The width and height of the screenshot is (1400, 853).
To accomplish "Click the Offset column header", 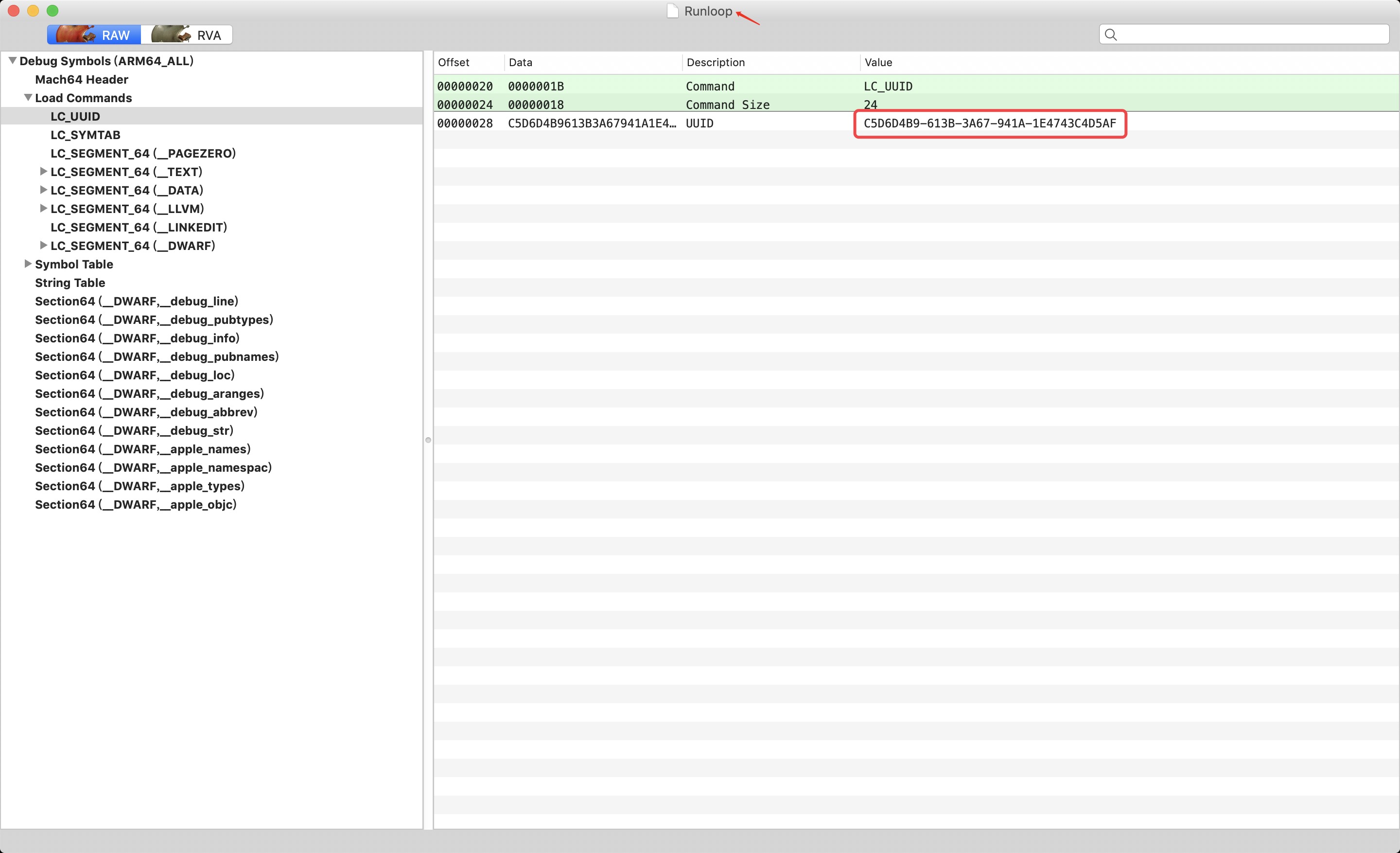I will tap(454, 63).
